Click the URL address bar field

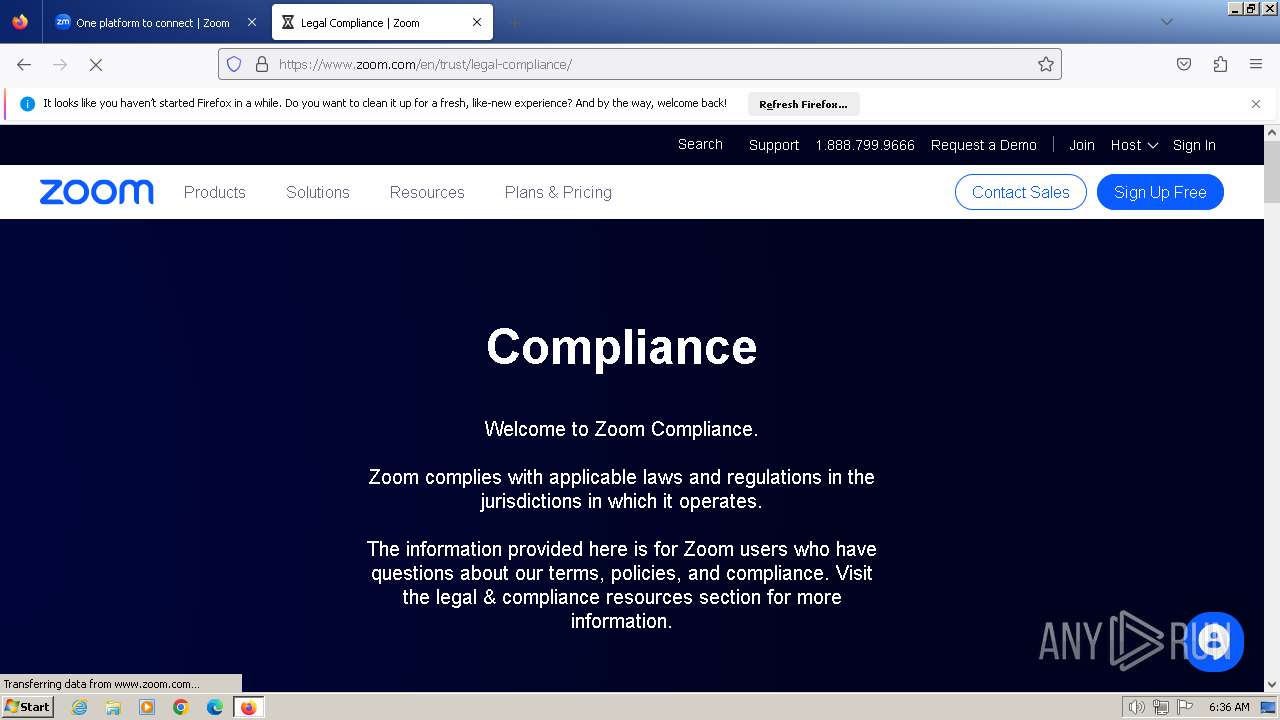click(x=640, y=64)
